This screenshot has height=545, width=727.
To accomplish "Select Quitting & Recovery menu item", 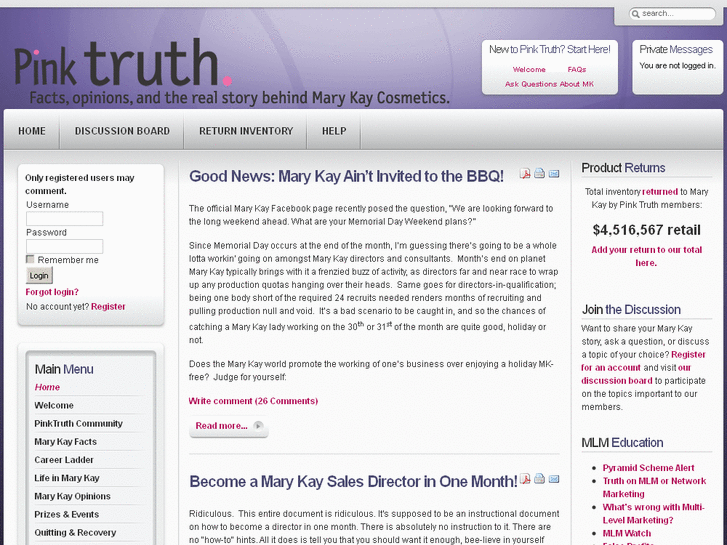I will pyautogui.click(x=75, y=532).
